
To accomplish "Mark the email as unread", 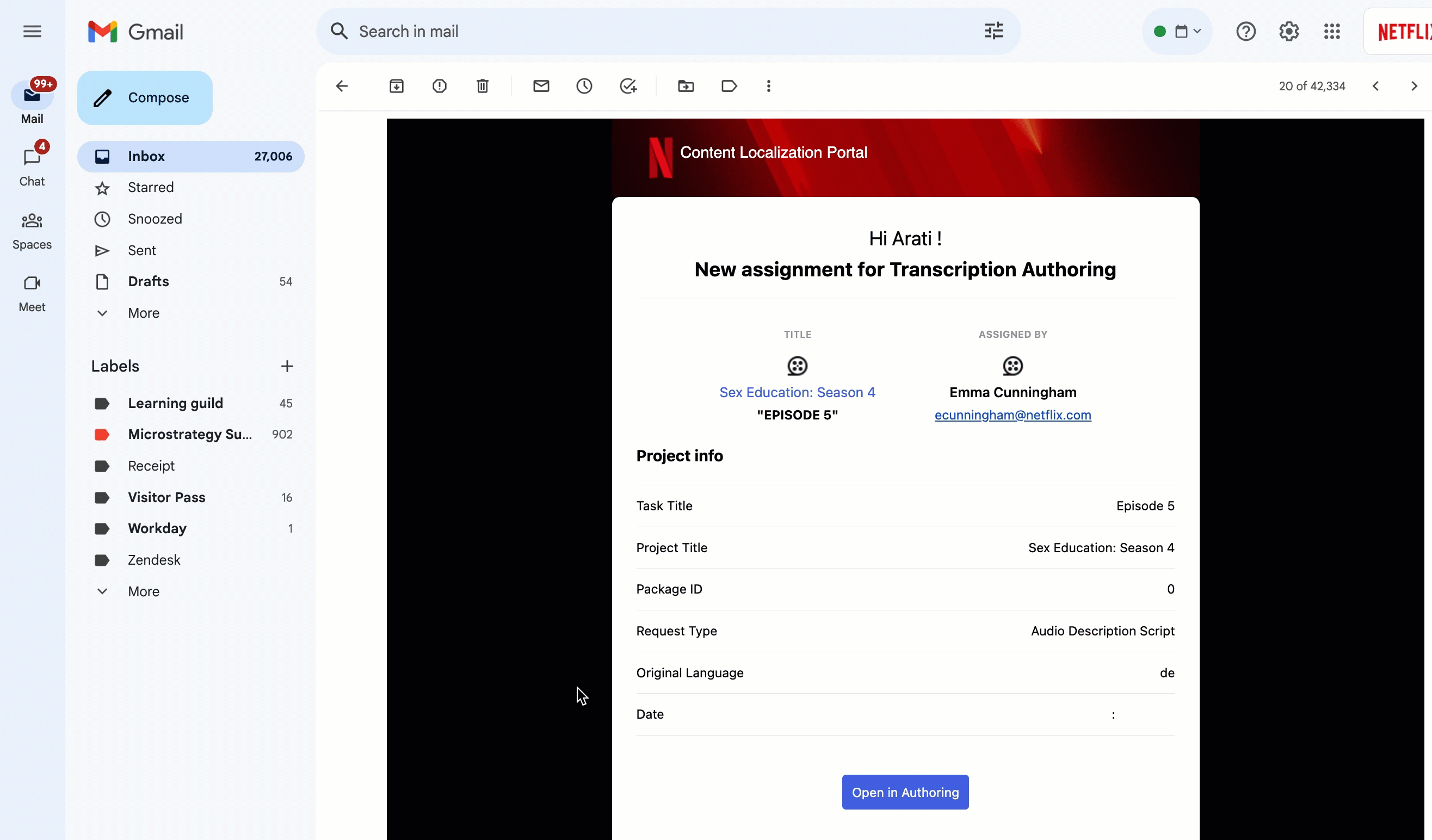I will pos(541,87).
